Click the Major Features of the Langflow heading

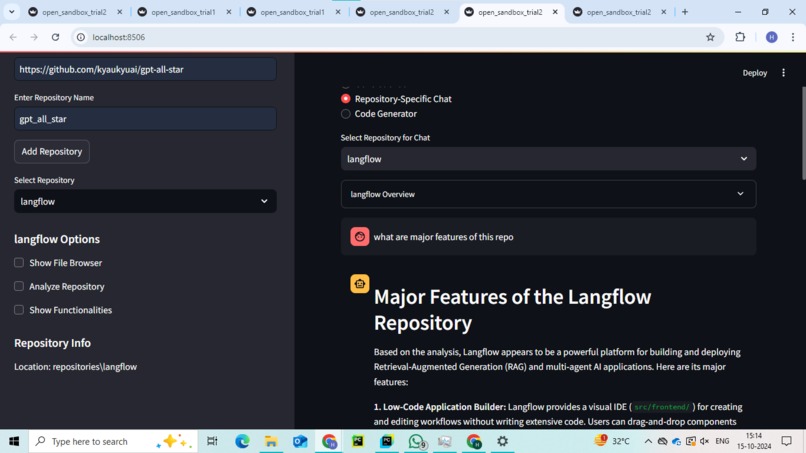512,310
